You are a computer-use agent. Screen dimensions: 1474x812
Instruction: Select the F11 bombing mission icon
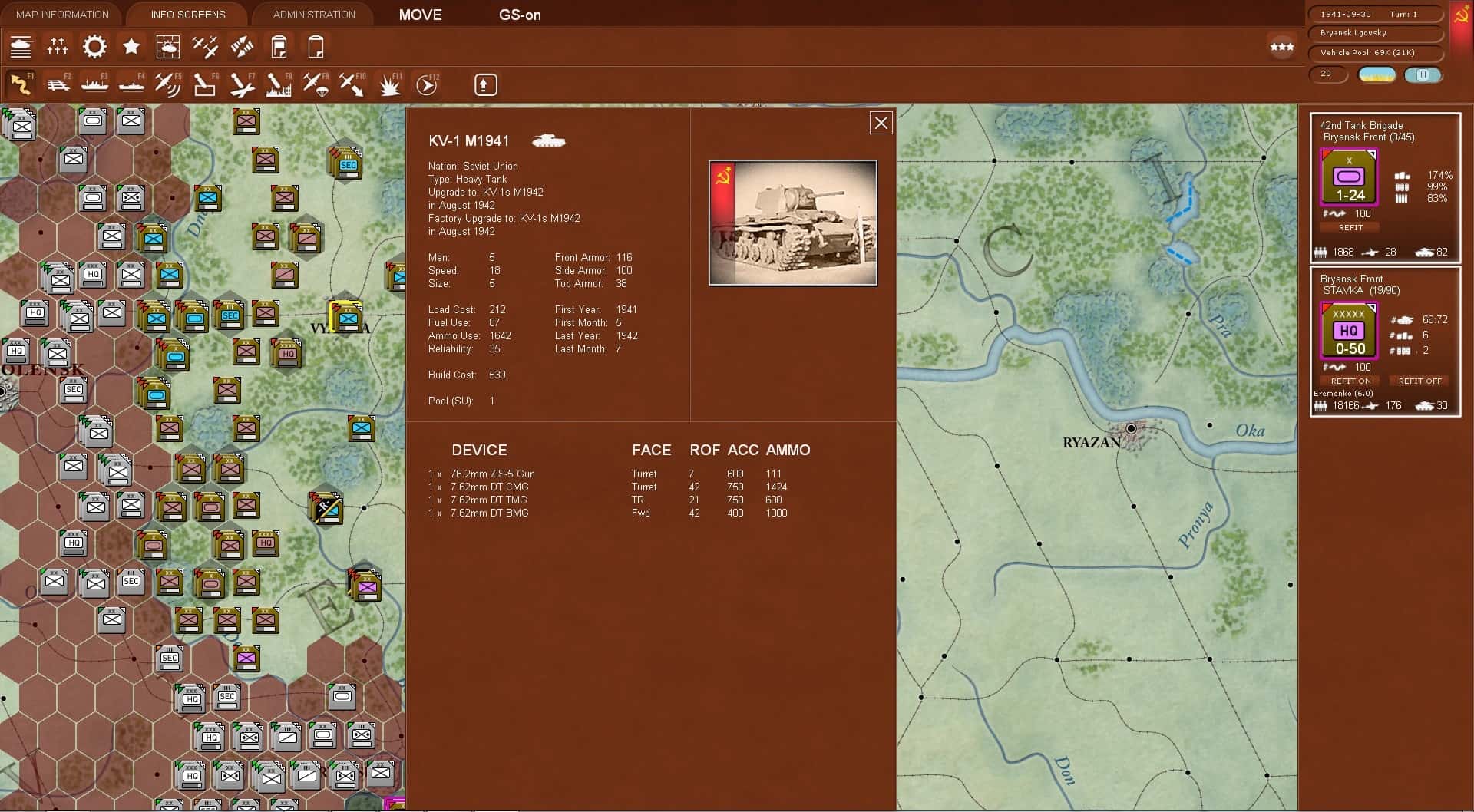(x=390, y=84)
